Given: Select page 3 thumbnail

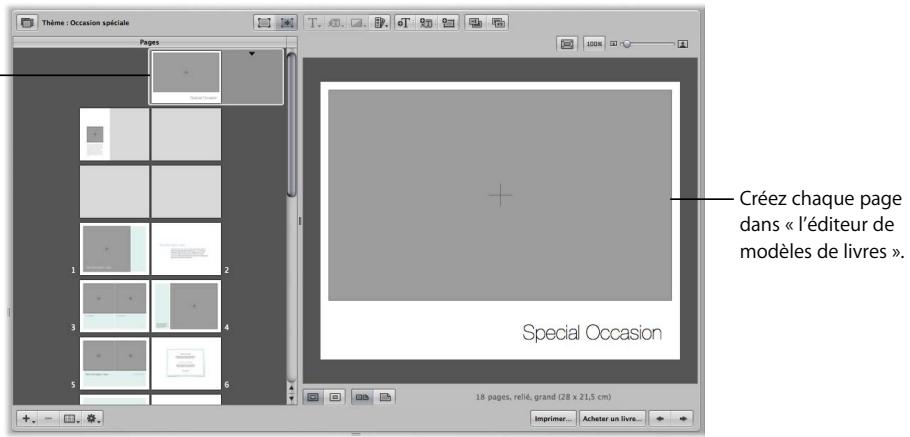Looking at the screenshot, I should pyautogui.click(x=114, y=306).
